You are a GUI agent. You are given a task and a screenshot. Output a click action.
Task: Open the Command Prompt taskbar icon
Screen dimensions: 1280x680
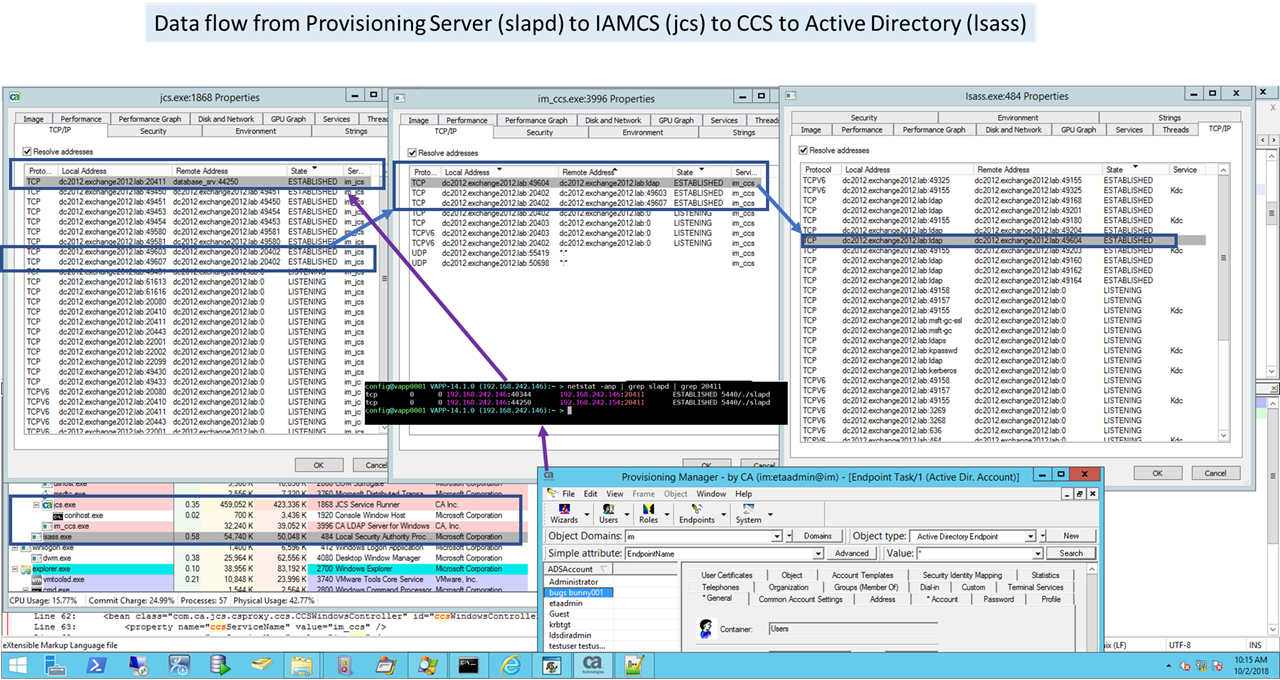click(x=467, y=664)
